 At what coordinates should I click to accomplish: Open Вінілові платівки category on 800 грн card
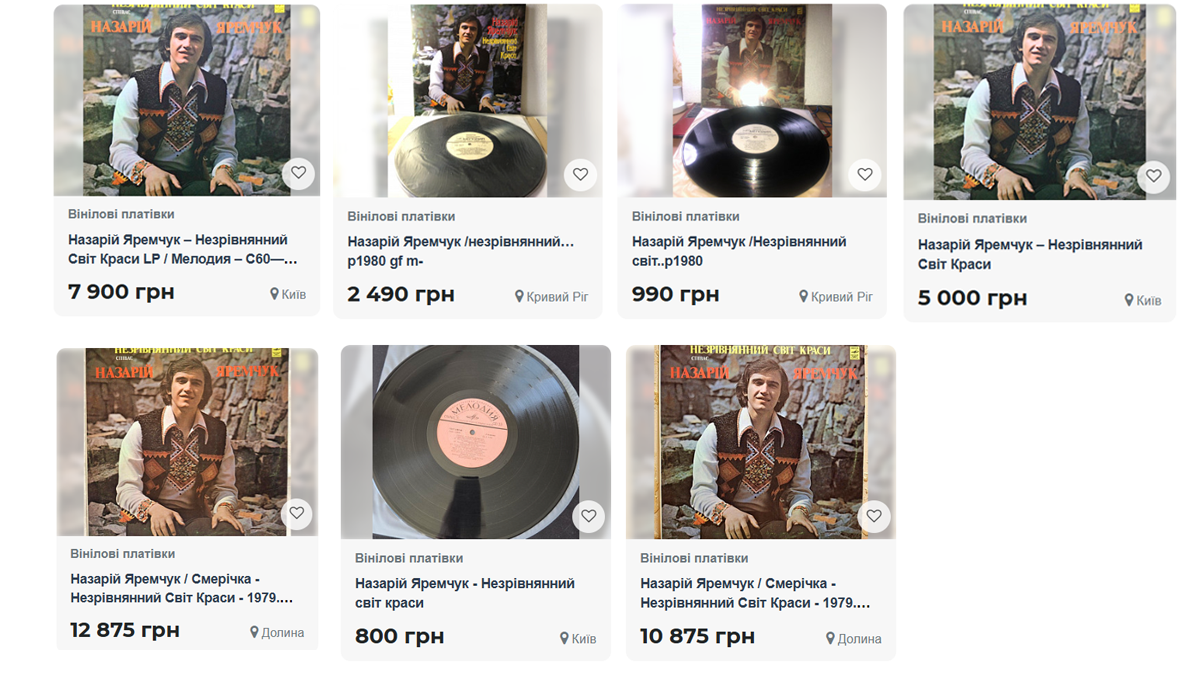pyautogui.click(x=409, y=558)
